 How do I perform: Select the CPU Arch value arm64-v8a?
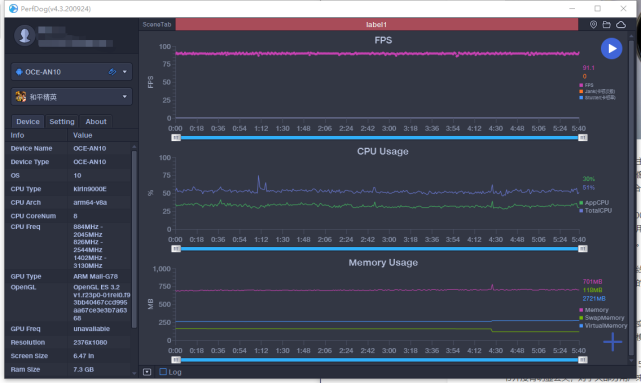pos(89,202)
